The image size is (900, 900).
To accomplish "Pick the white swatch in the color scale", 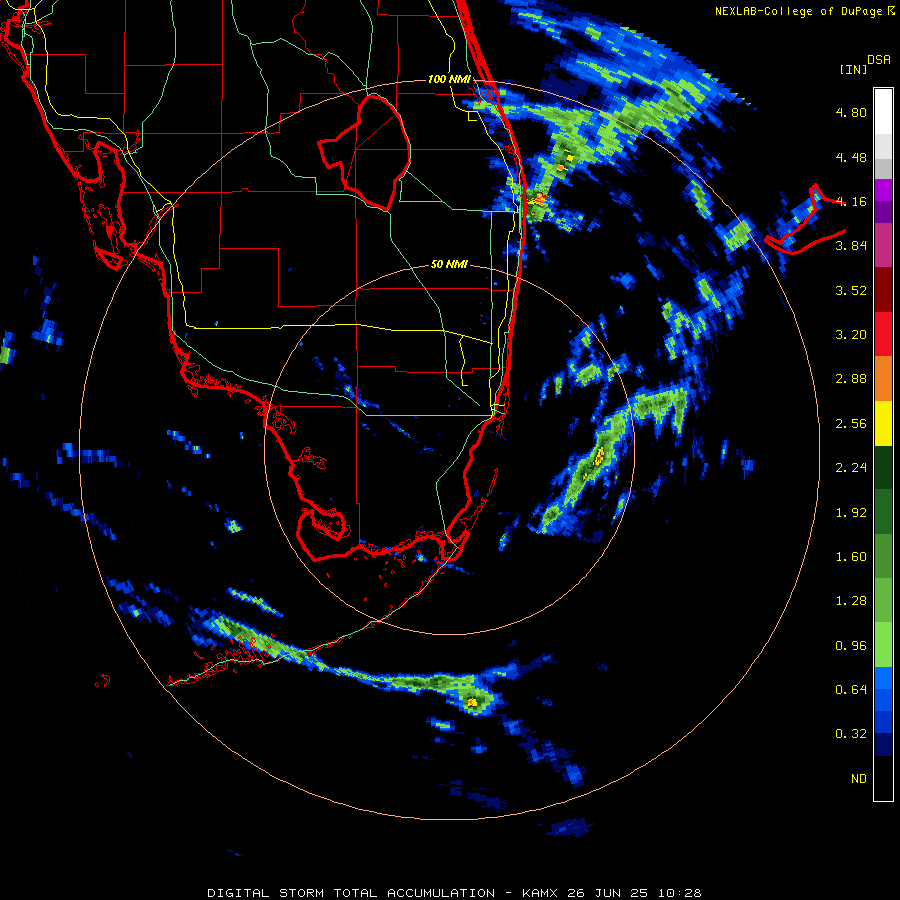I will pos(883,112).
